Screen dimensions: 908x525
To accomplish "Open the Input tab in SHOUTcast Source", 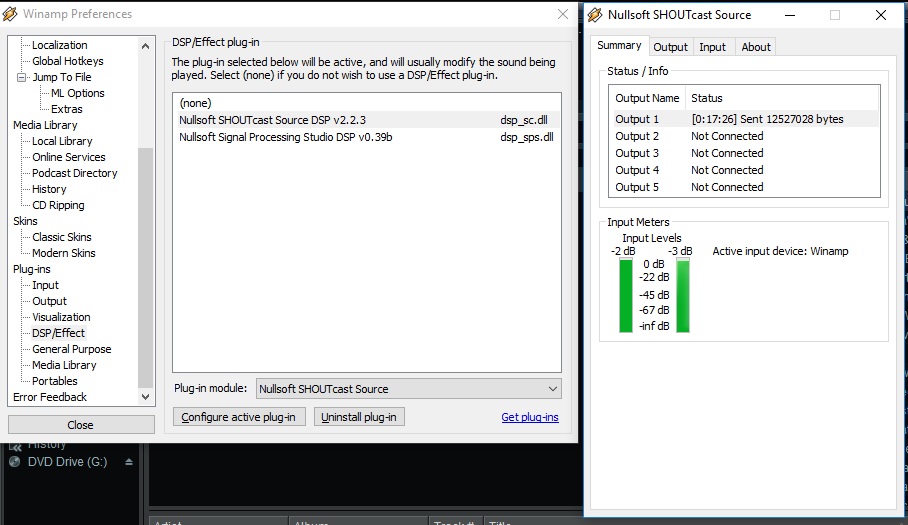I will click(712, 47).
